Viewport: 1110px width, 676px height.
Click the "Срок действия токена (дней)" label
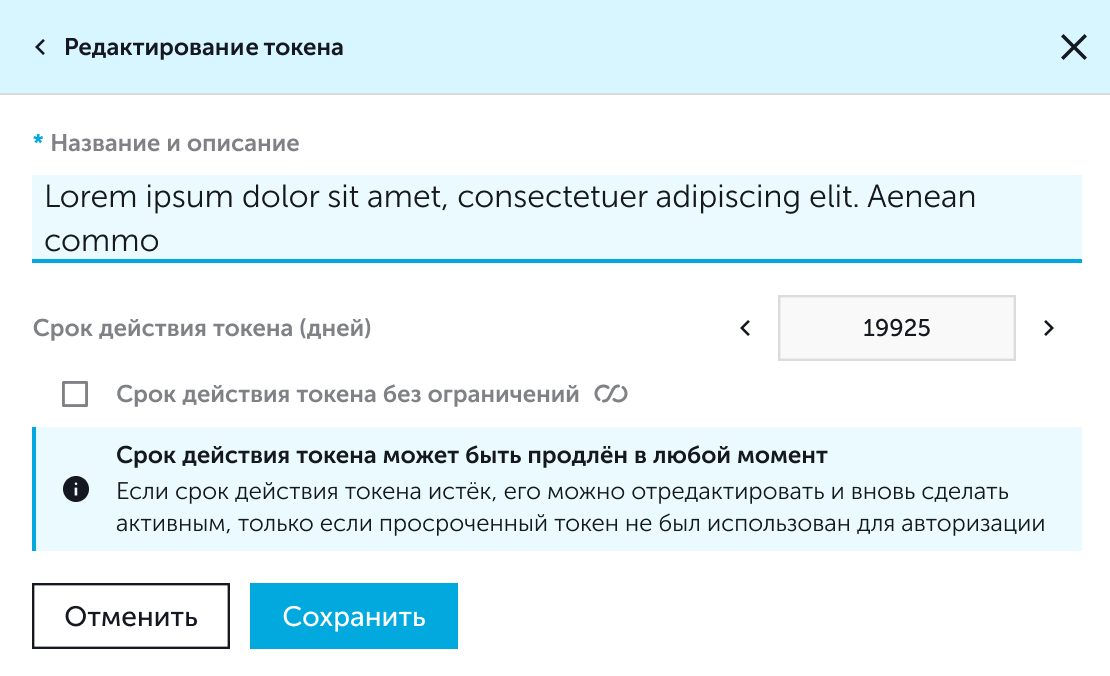coord(202,328)
